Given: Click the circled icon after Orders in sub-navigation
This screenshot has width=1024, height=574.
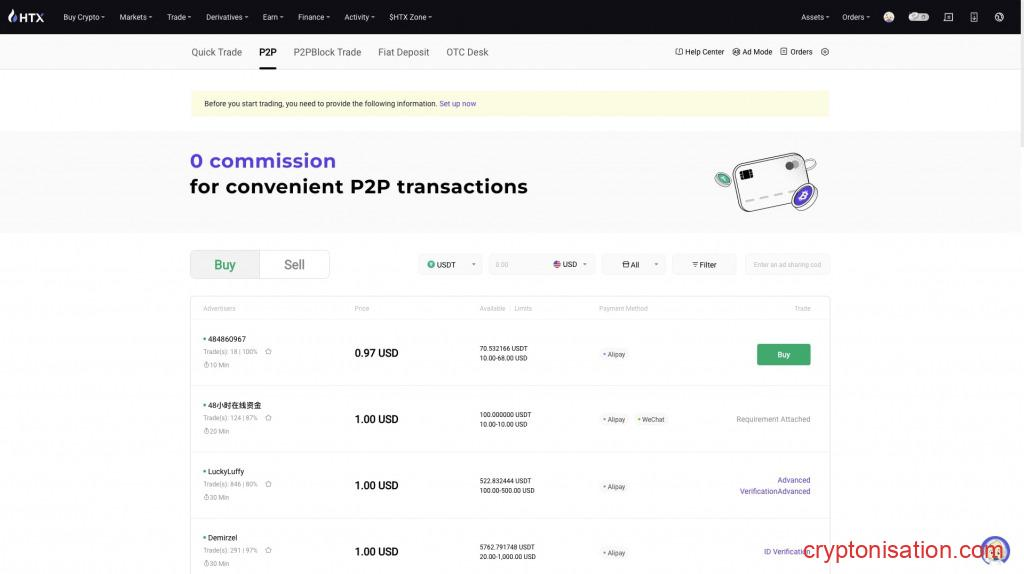Looking at the screenshot, I should (825, 52).
